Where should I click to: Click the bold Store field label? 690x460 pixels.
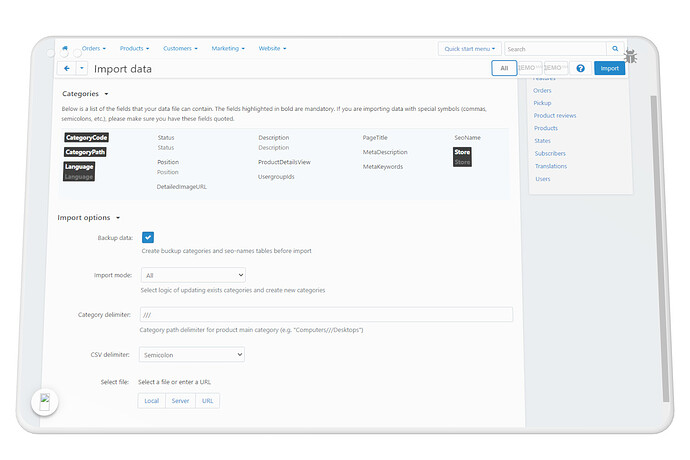pos(462,152)
